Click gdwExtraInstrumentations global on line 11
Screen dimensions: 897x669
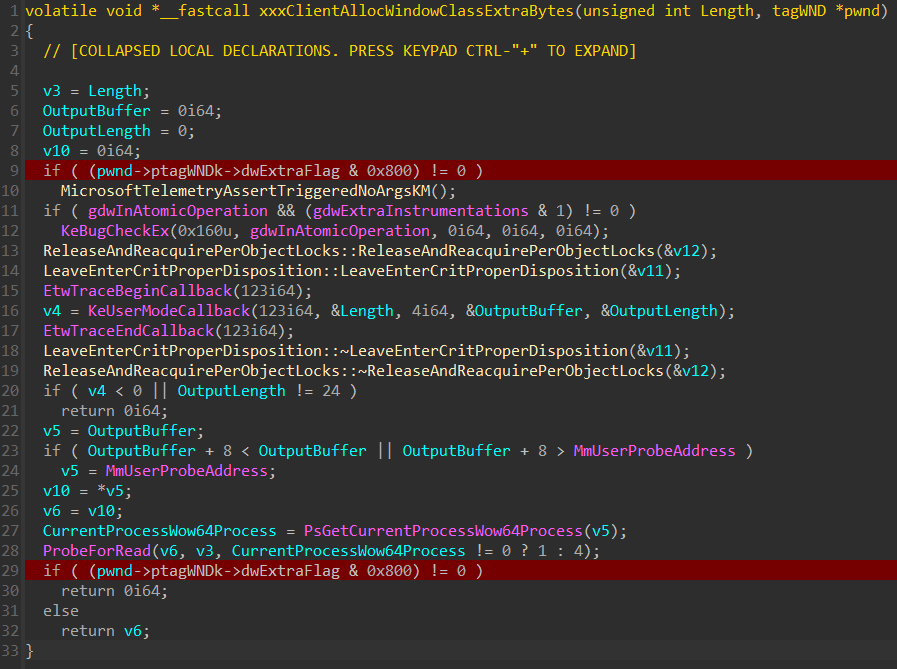[420, 211]
